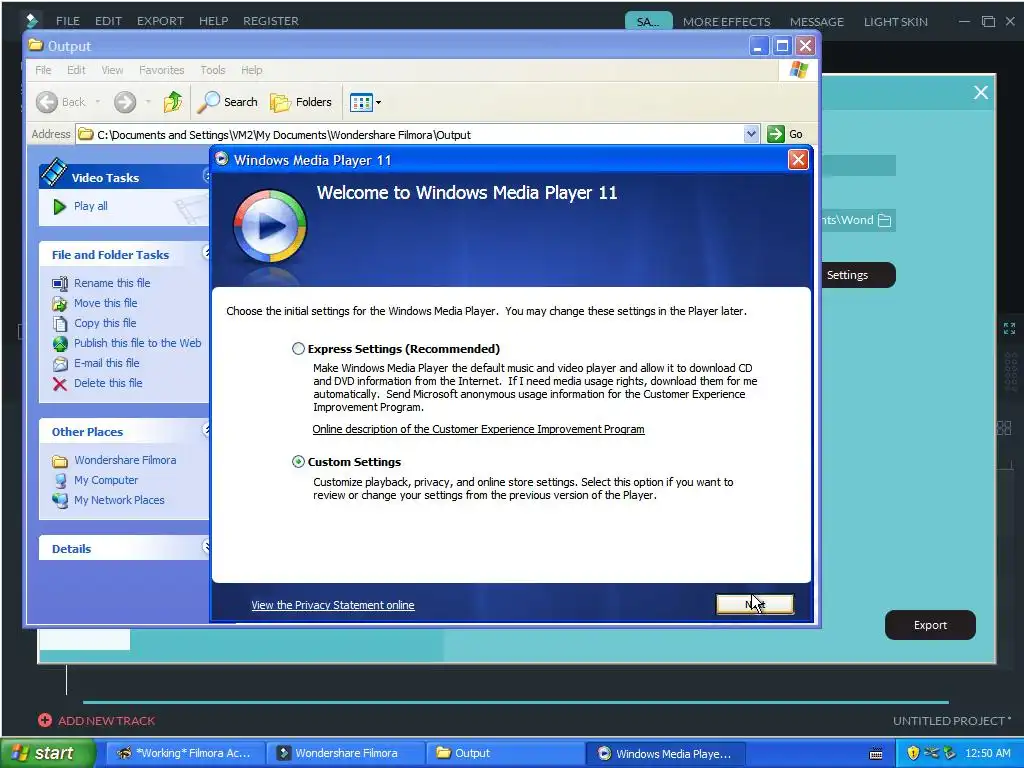The height and width of the screenshot is (768, 1024).
Task: Click the Move this file icon
Action: click(59, 304)
